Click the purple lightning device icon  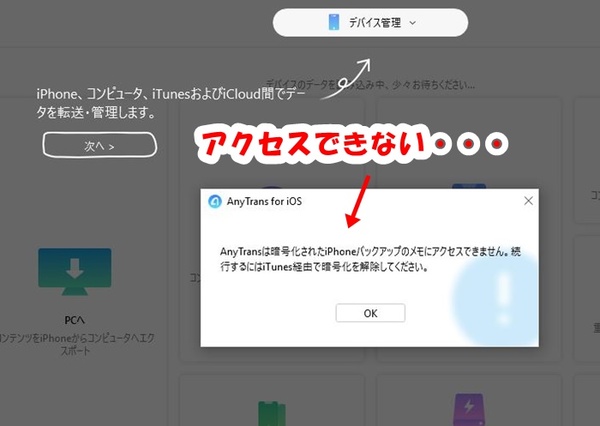tap(469, 410)
